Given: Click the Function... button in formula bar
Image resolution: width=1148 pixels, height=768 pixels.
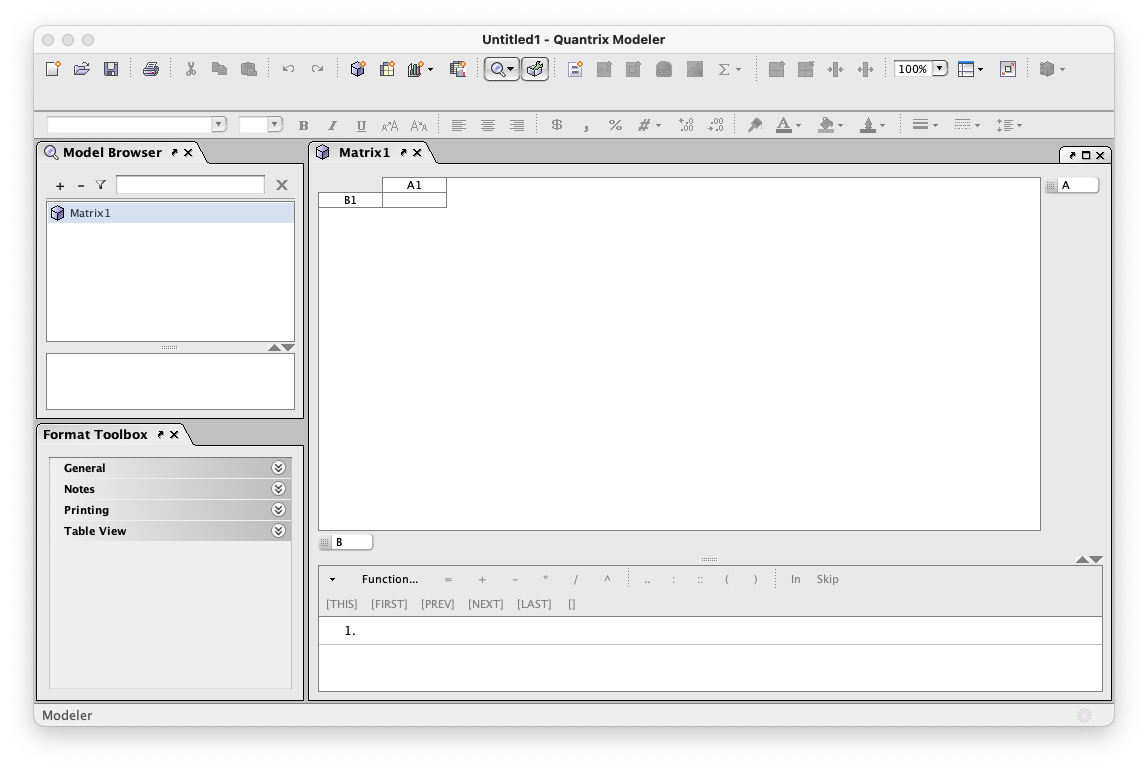Looking at the screenshot, I should coord(390,579).
